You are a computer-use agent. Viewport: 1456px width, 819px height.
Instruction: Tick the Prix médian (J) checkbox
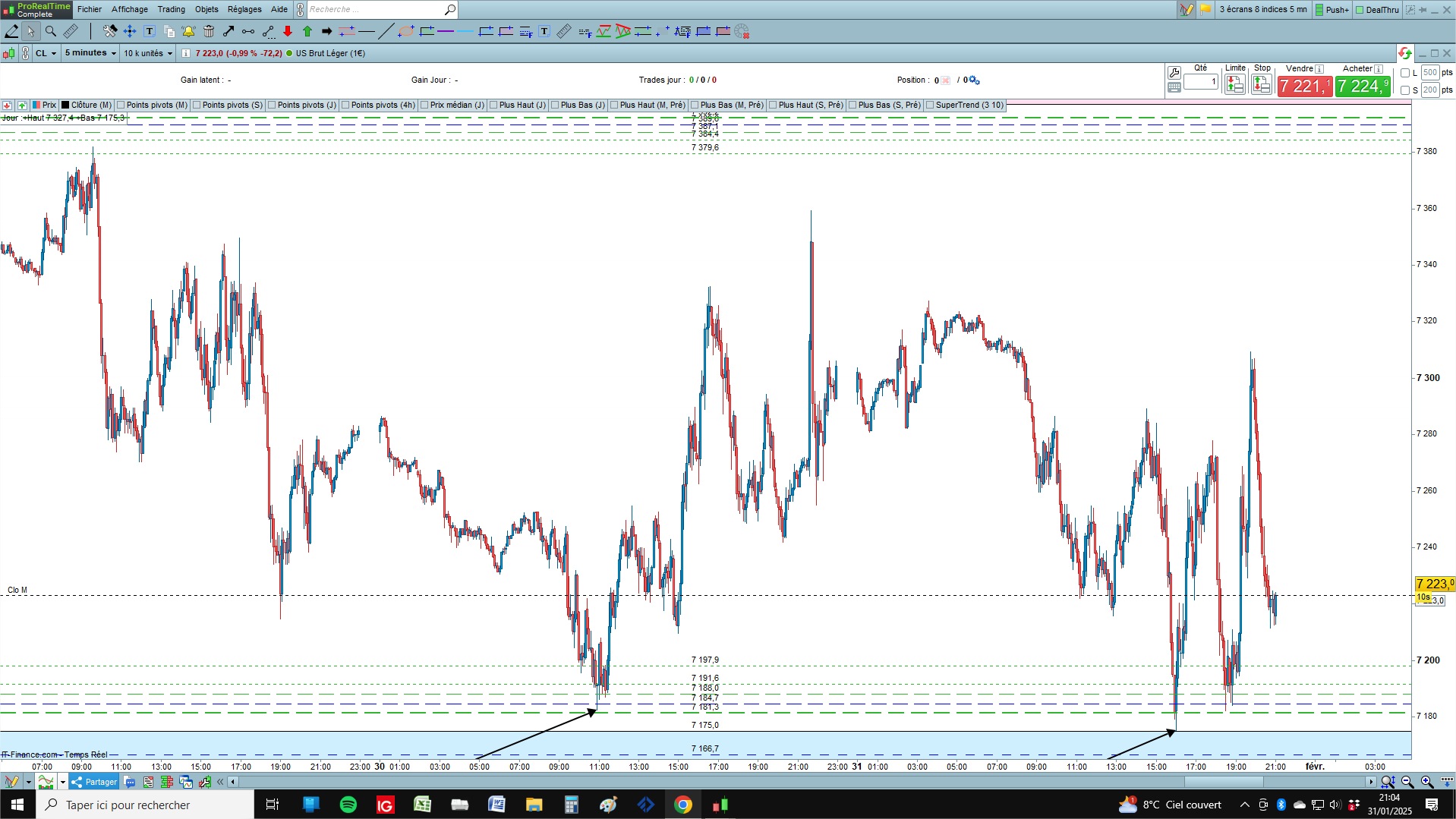(x=425, y=105)
